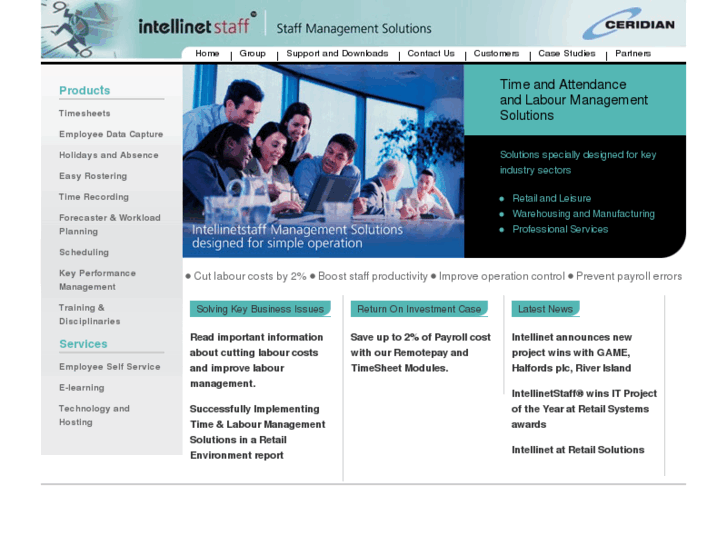Select Employee Data Capture in sidebar
This screenshot has width=727, height=545.
(x=111, y=135)
